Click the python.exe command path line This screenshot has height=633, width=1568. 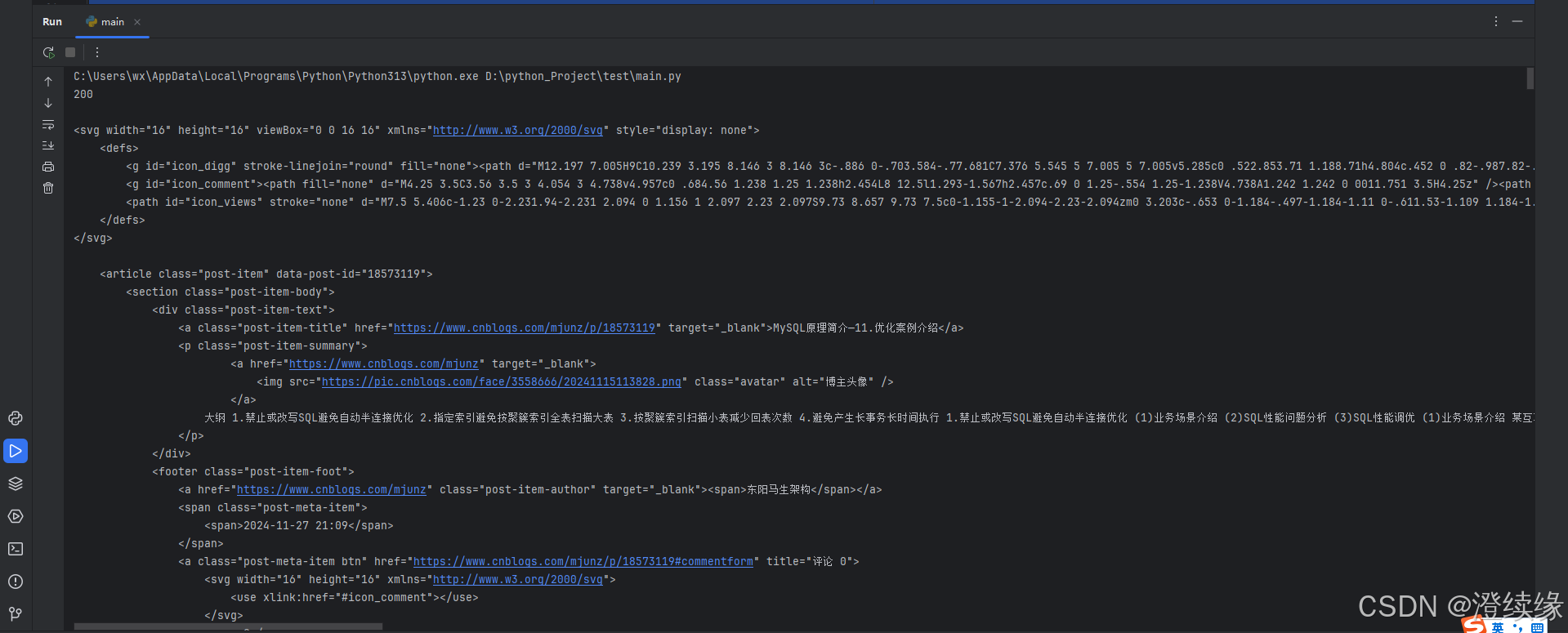pyautogui.click(x=377, y=76)
